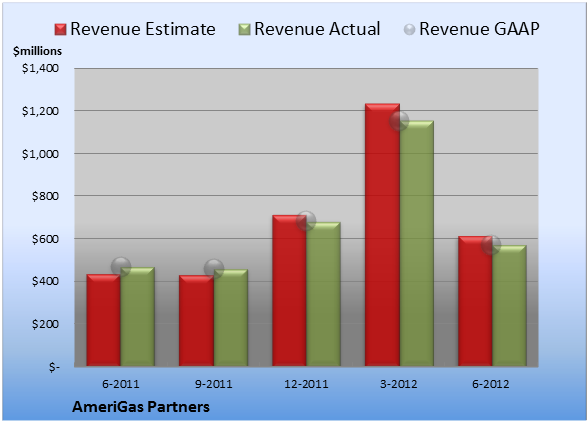
Task: Click the GAAP sphere marker for 3-2012
Action: tap(399, 121)
